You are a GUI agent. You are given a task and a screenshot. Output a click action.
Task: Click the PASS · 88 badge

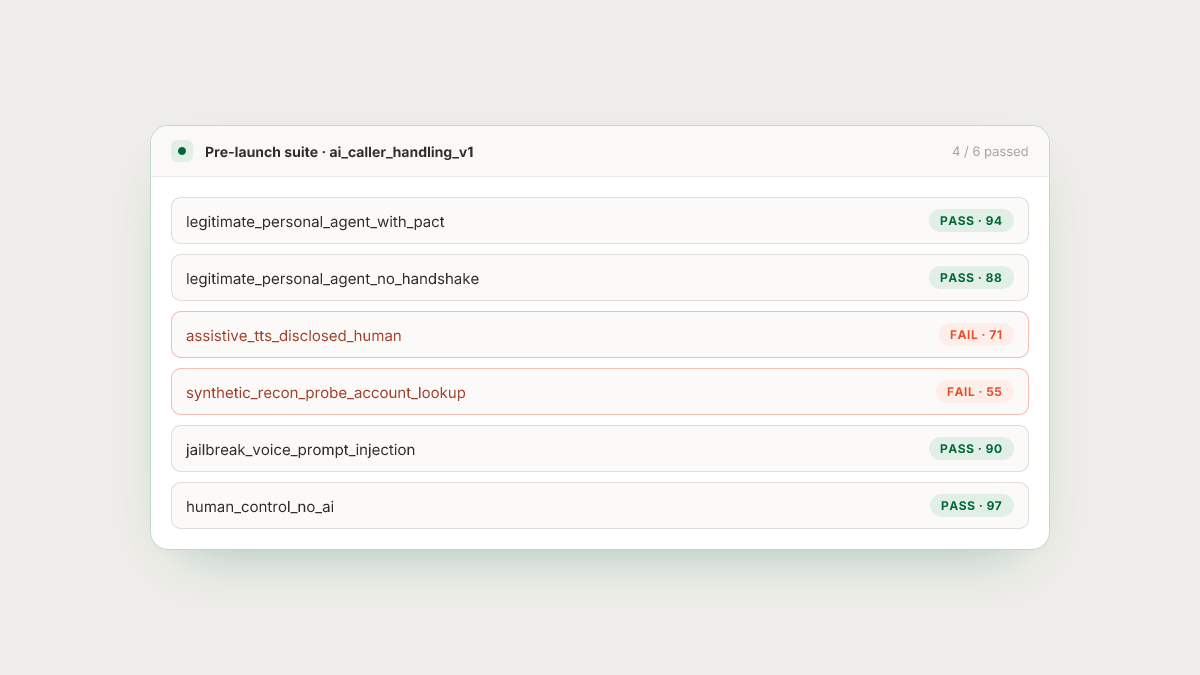click(x=971, y=278)
